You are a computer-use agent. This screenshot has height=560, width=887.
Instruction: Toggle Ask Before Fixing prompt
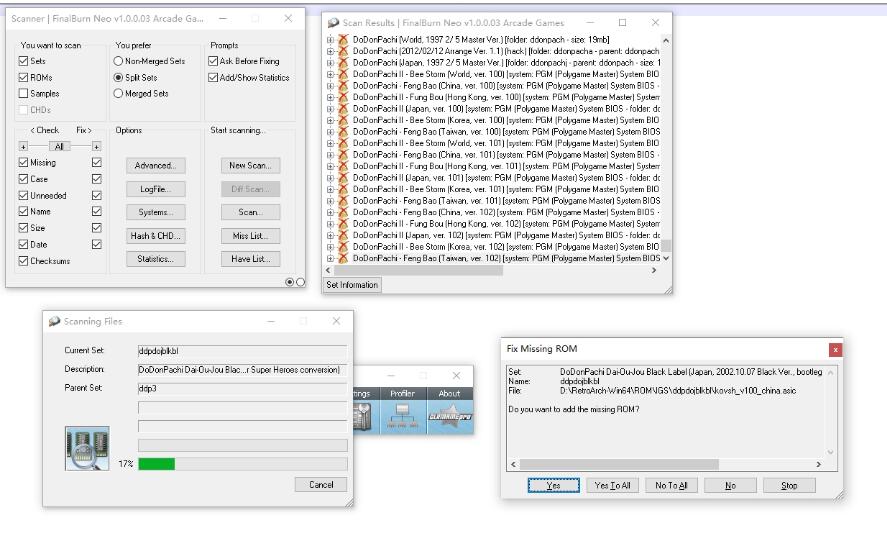click(x=213, y=61)
